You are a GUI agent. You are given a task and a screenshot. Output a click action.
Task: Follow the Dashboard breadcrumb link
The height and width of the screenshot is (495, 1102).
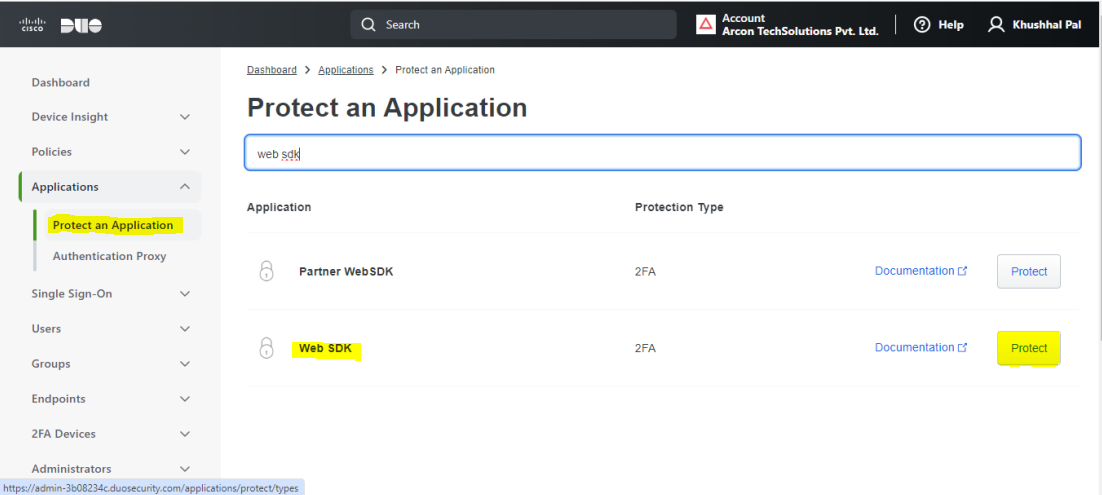pos(272,70)
